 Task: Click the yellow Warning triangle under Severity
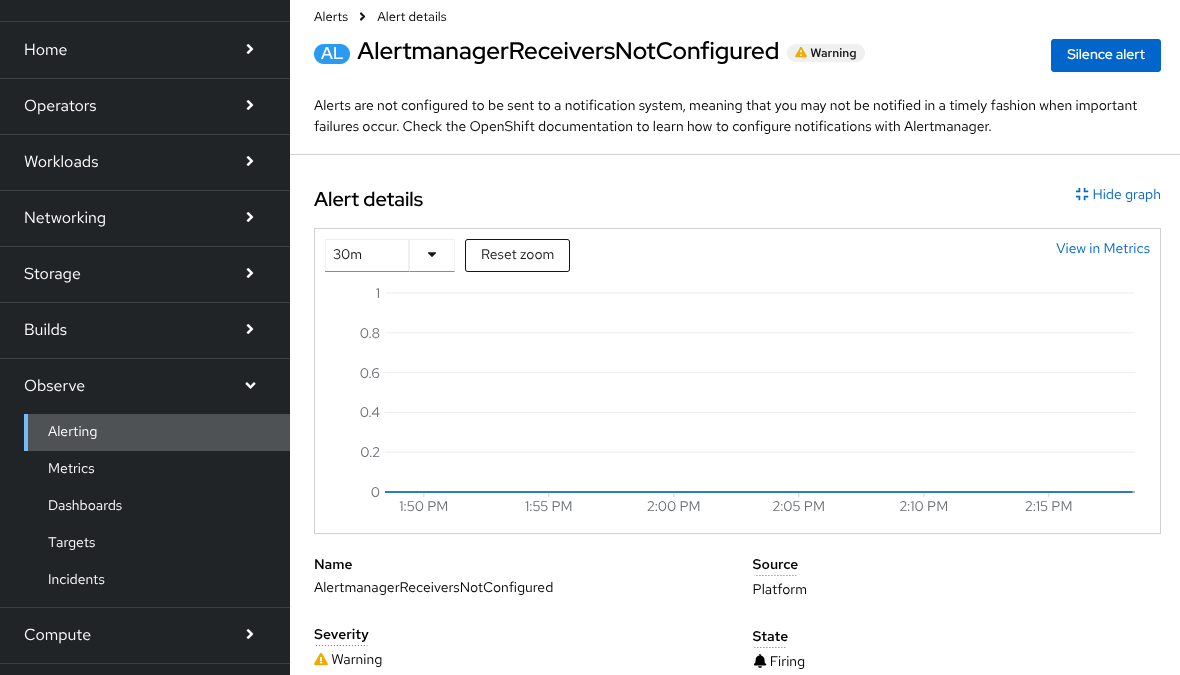pos(321,660)
